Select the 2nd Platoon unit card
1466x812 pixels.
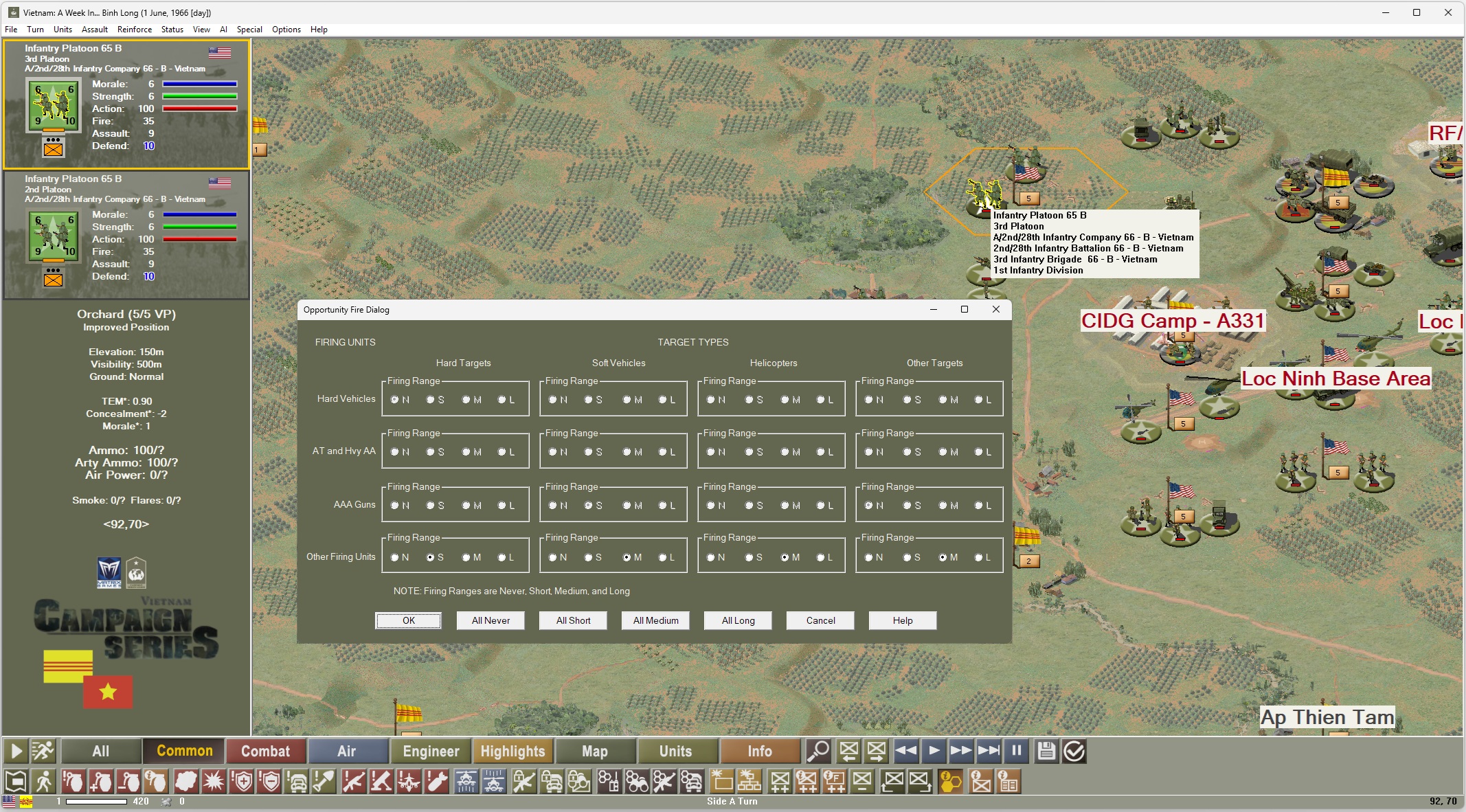(126, 235)
